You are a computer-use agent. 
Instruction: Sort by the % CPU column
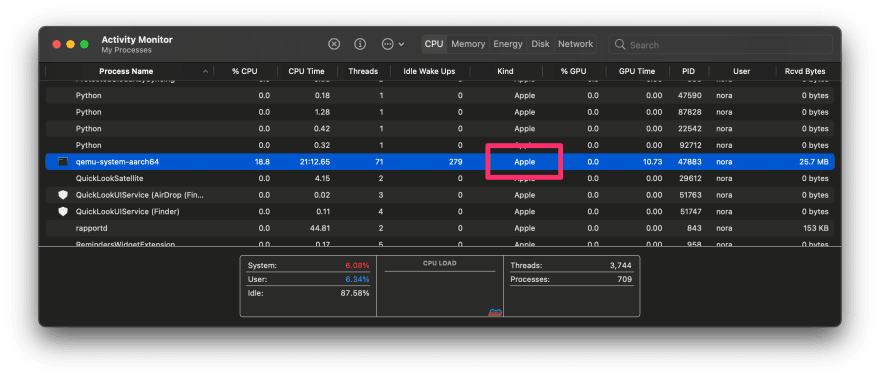click(245, 71)
